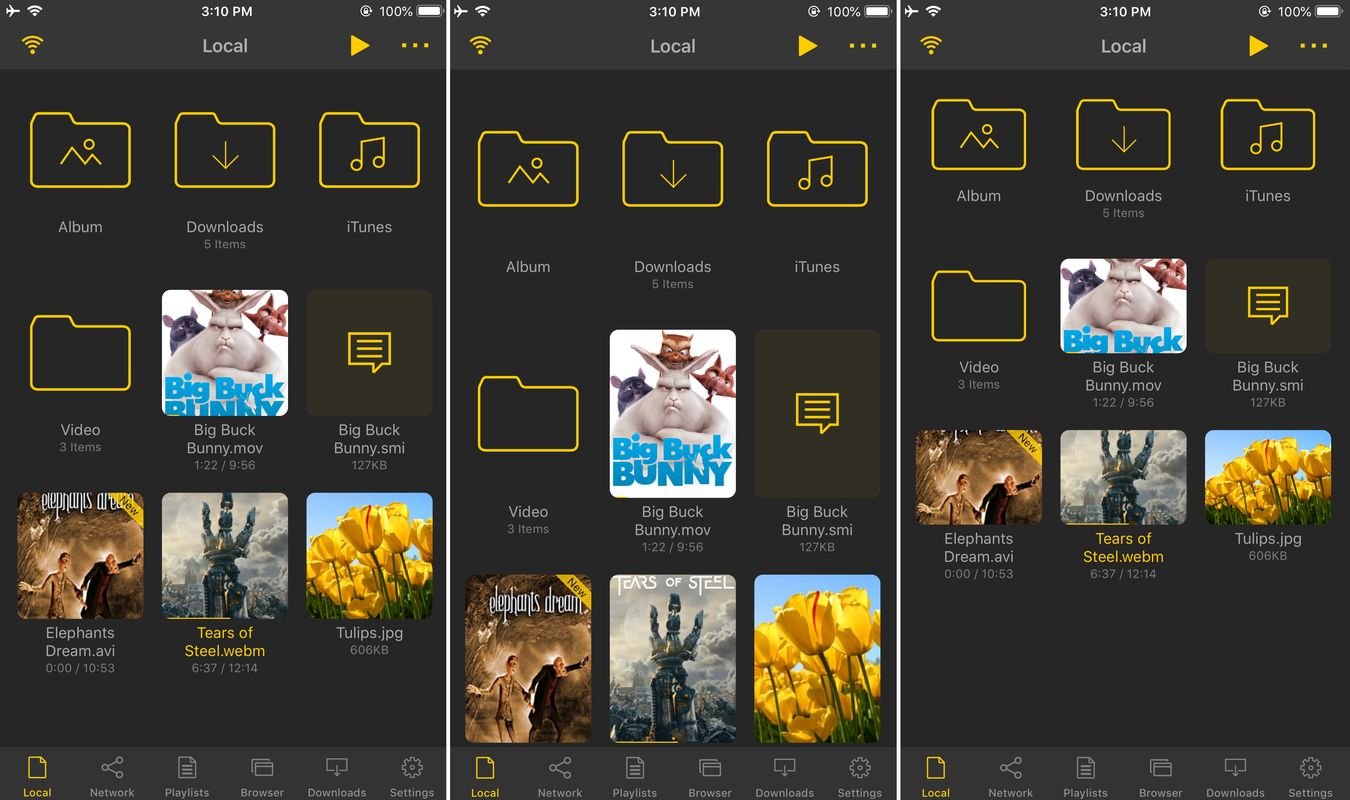Open the iTunes music folder in right screen
This screenshot has height=800, width=1350.
[1268, 134]
